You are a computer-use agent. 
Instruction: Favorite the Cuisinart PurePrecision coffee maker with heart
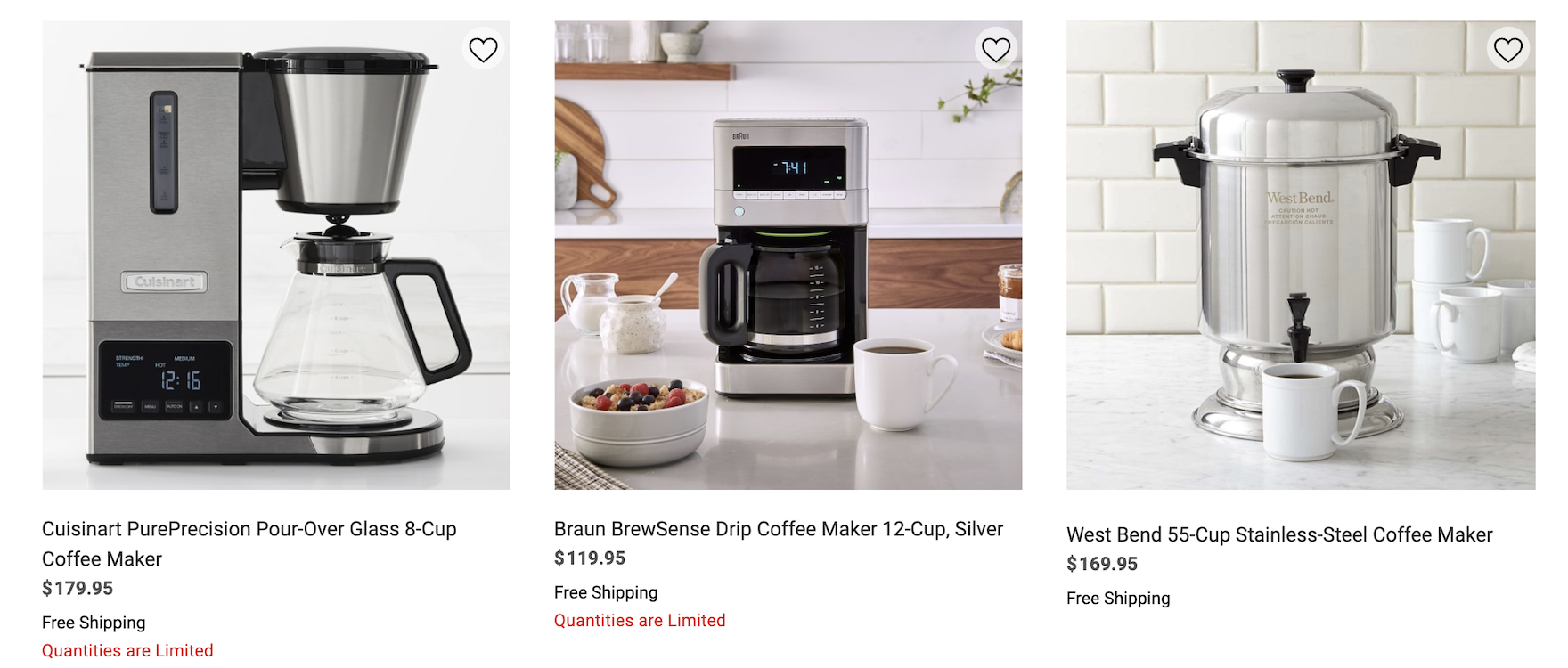tap(483, 50)
